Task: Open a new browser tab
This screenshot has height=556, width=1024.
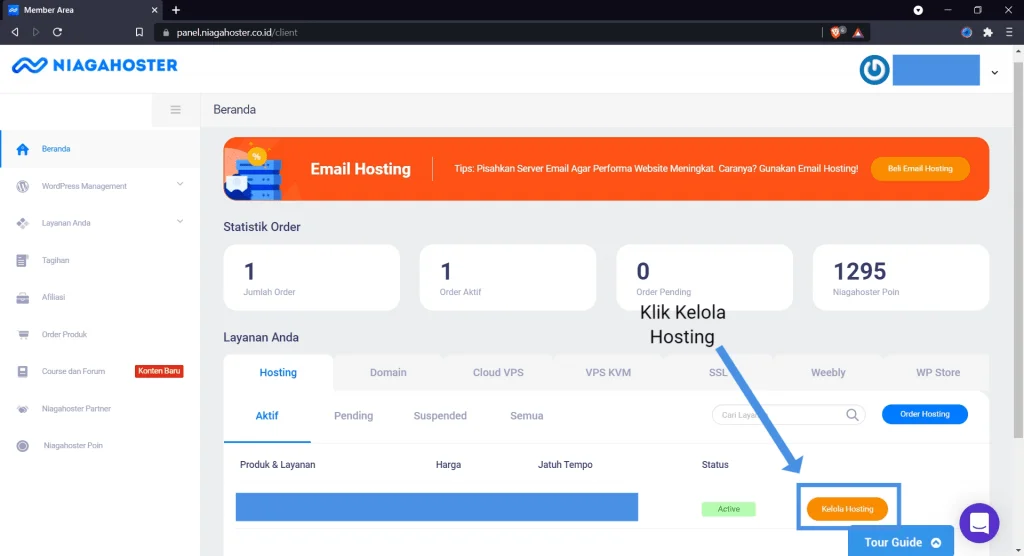Action: pos(176,10)
